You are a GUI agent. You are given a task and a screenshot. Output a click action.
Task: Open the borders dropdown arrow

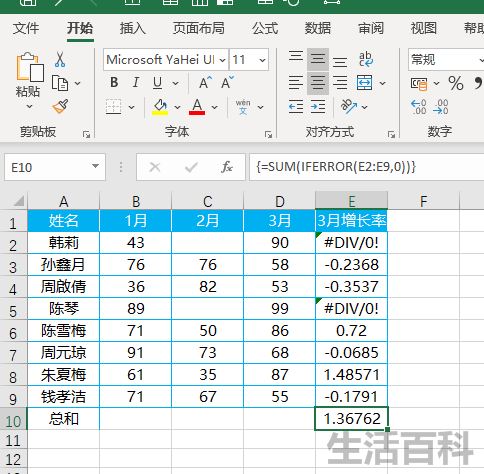(131, 107)
